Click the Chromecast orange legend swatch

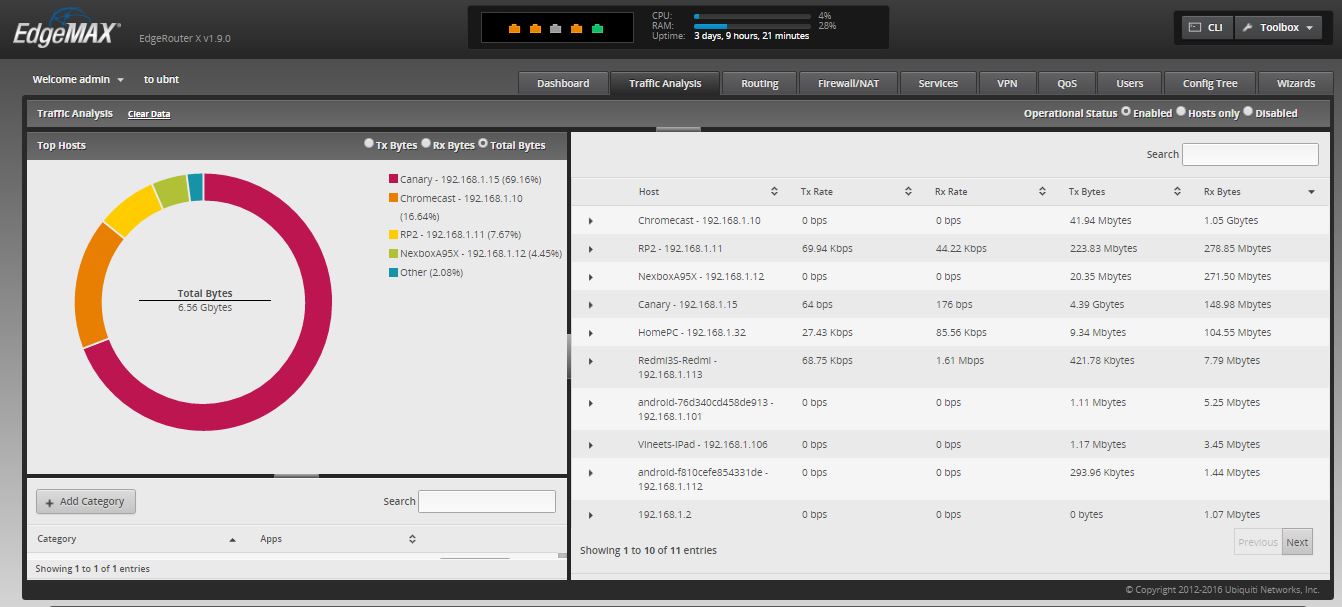(393, 198)
